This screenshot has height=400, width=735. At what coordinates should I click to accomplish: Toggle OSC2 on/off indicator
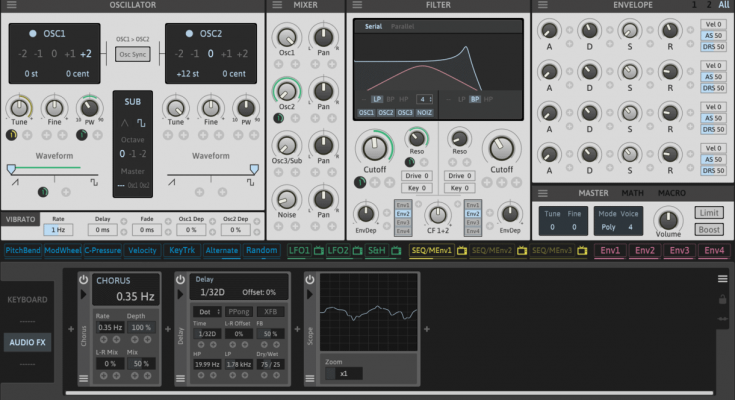[189, 34]
